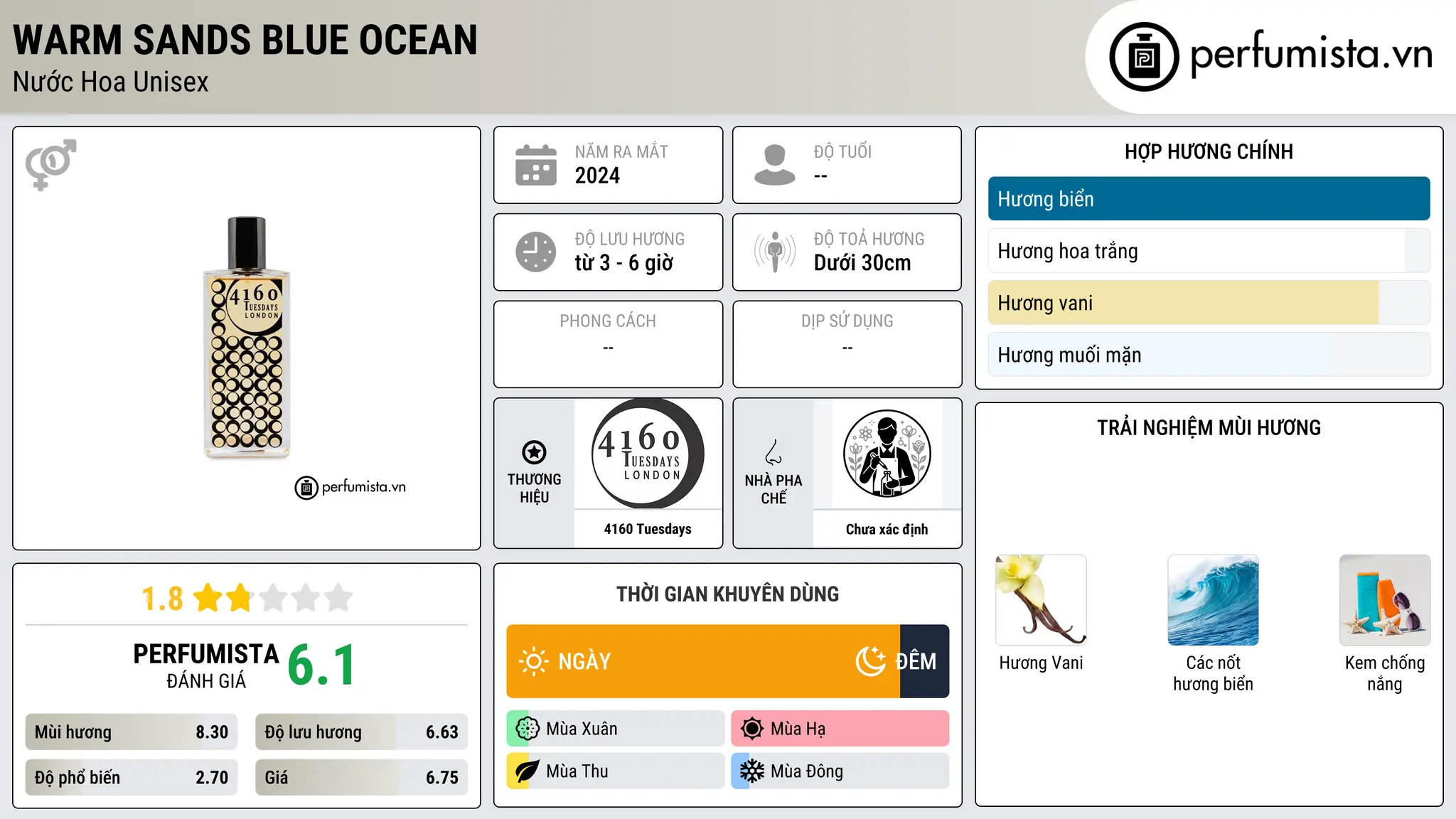The width and height of the screenshot is (1456, 819).
Task: Click the flower icon for Mùa Xuân
Action: [527, 729]
